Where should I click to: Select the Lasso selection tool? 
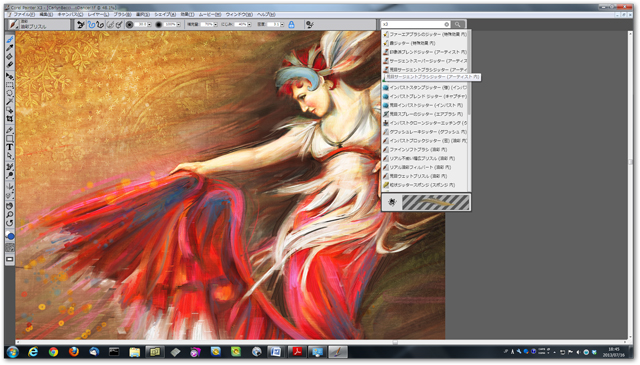(9, 93)
